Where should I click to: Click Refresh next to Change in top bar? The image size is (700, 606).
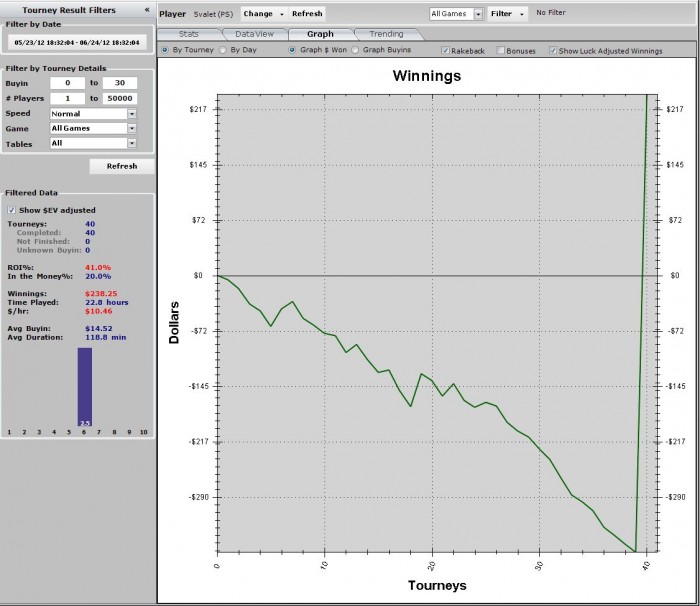click(307, 14)
